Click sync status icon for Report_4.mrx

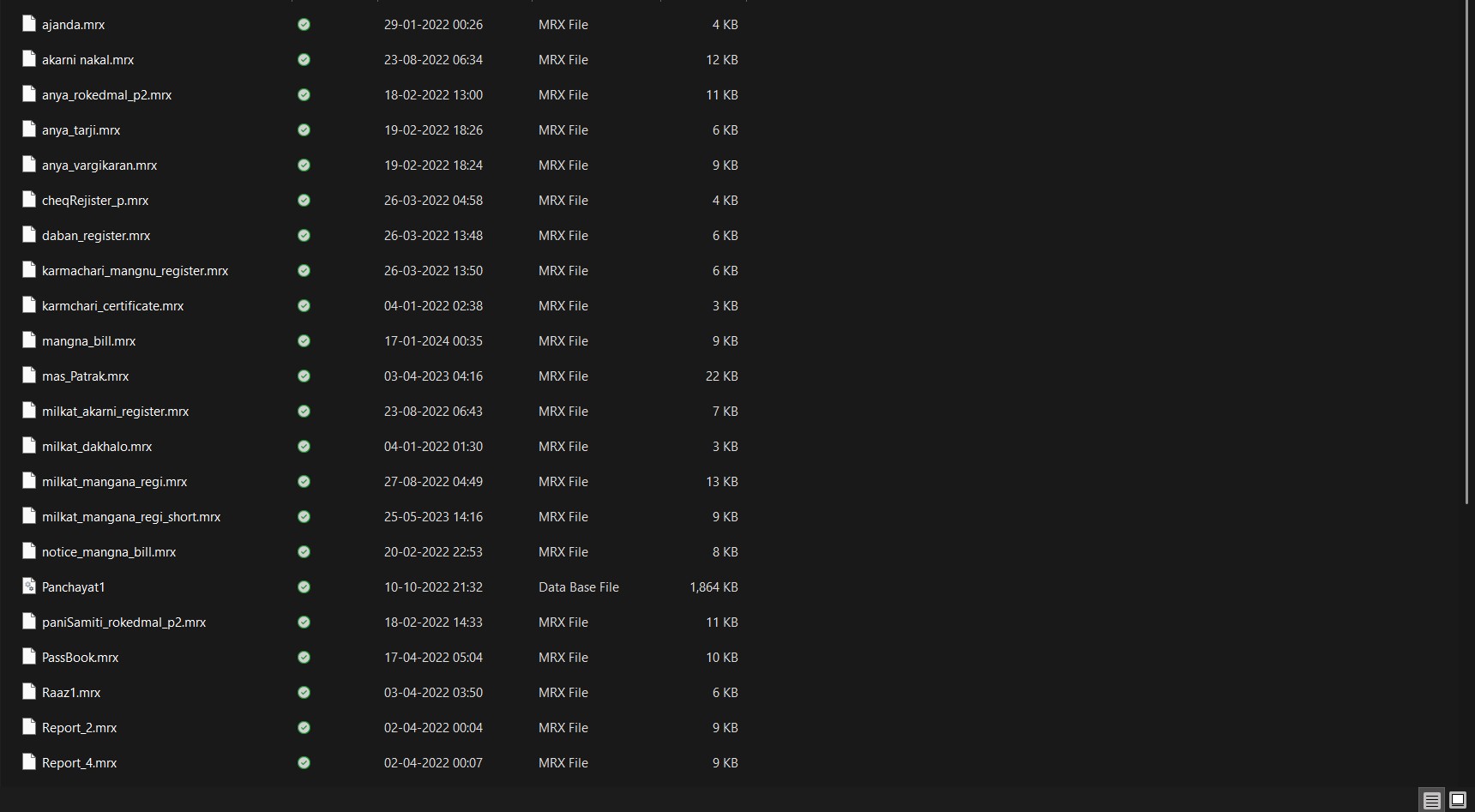[304, 763]
